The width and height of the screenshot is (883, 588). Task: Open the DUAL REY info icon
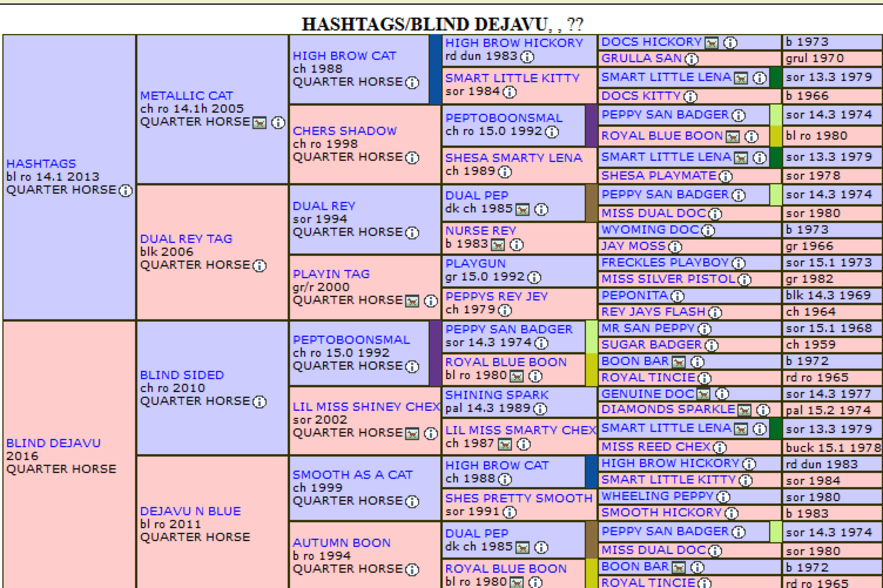point(412,233)
